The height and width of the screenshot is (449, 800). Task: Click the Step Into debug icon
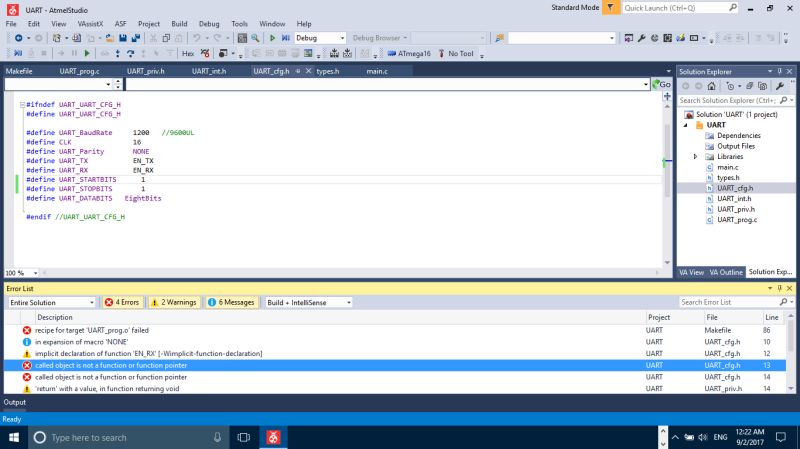pyautogui.click(x=118, y=54)
